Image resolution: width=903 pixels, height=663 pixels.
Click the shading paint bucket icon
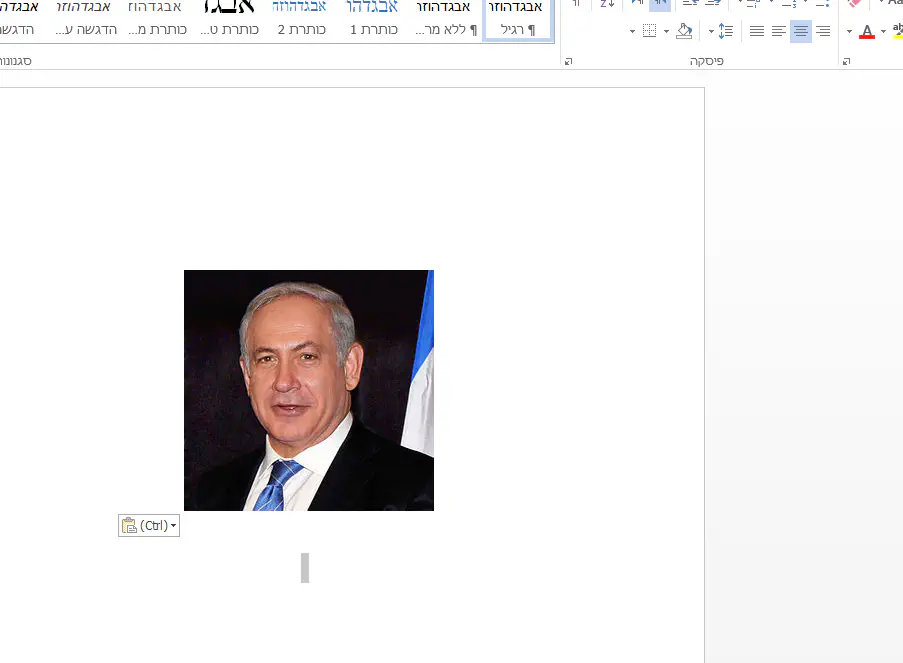tap(684, 31)
